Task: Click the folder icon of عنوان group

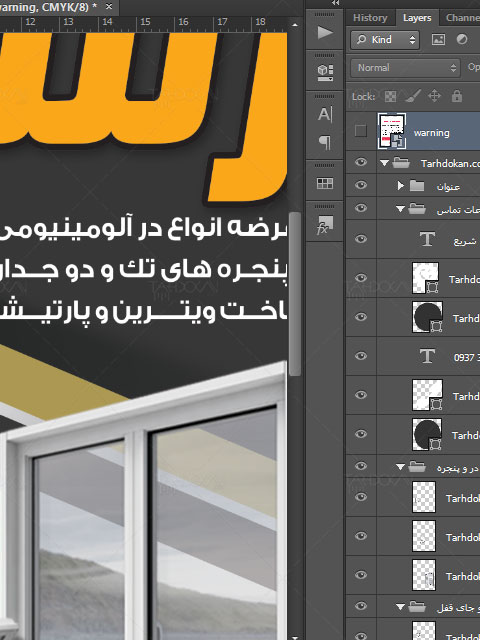Action: pos(417,186)
